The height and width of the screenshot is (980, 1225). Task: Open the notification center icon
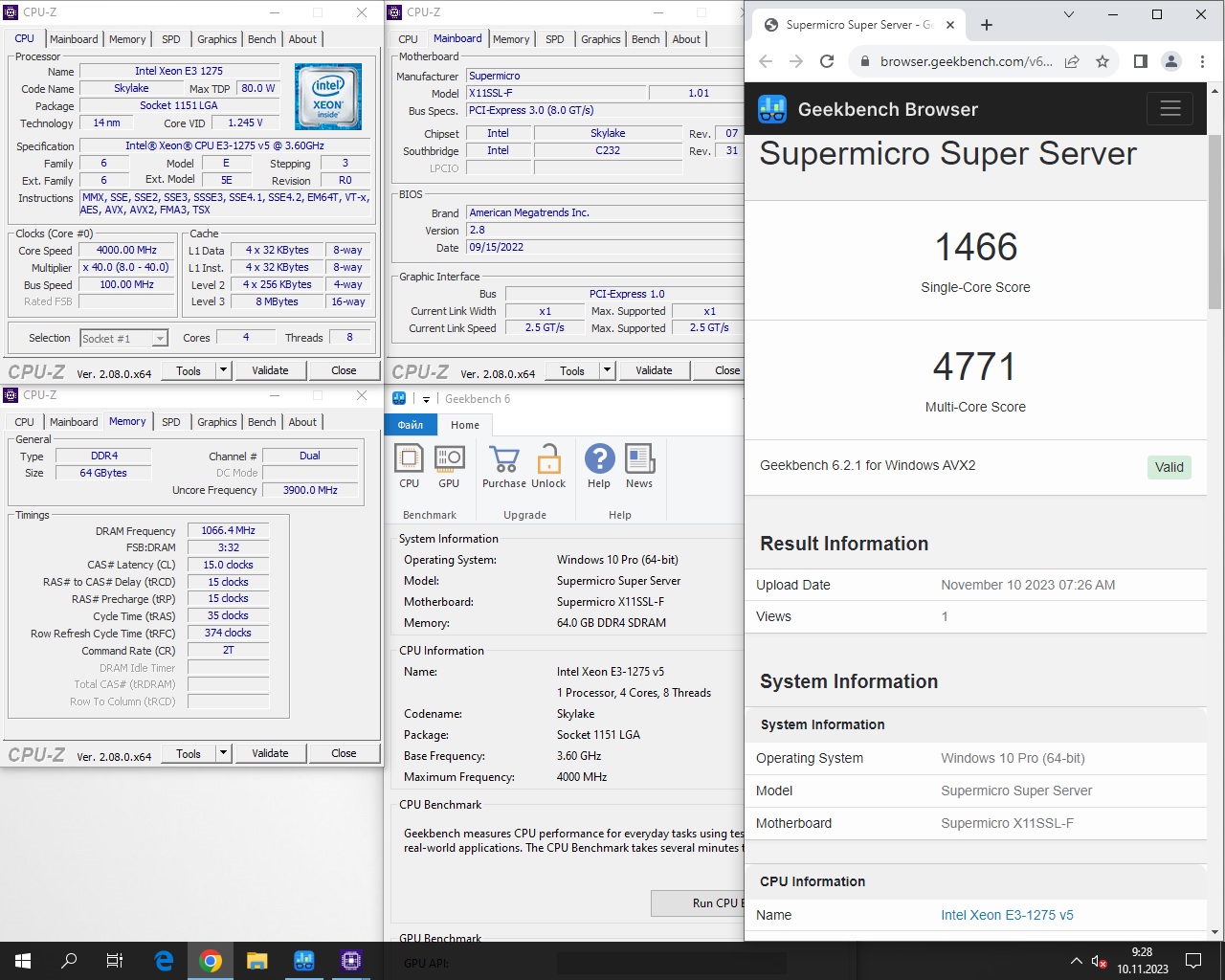pyautogui.click(x=1193, y=961)
